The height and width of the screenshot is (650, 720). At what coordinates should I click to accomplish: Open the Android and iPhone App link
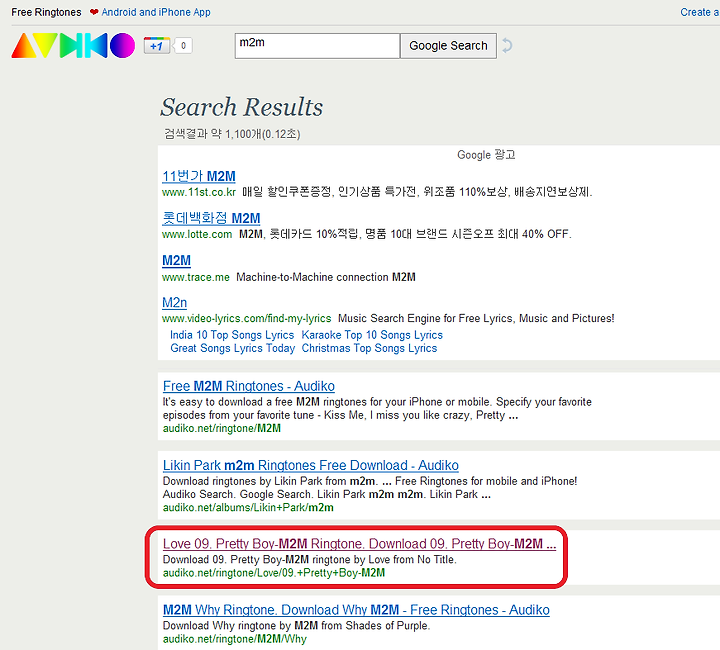click(x=156, y=12)
